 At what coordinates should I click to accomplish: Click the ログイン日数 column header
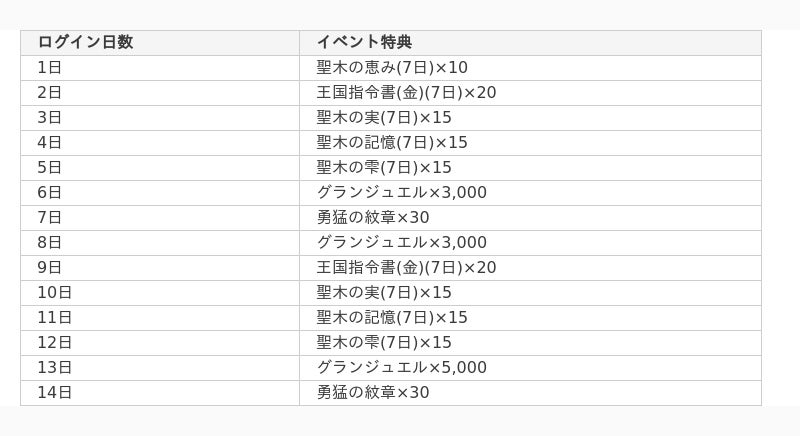pyautogui.click(x=85, y=42)
